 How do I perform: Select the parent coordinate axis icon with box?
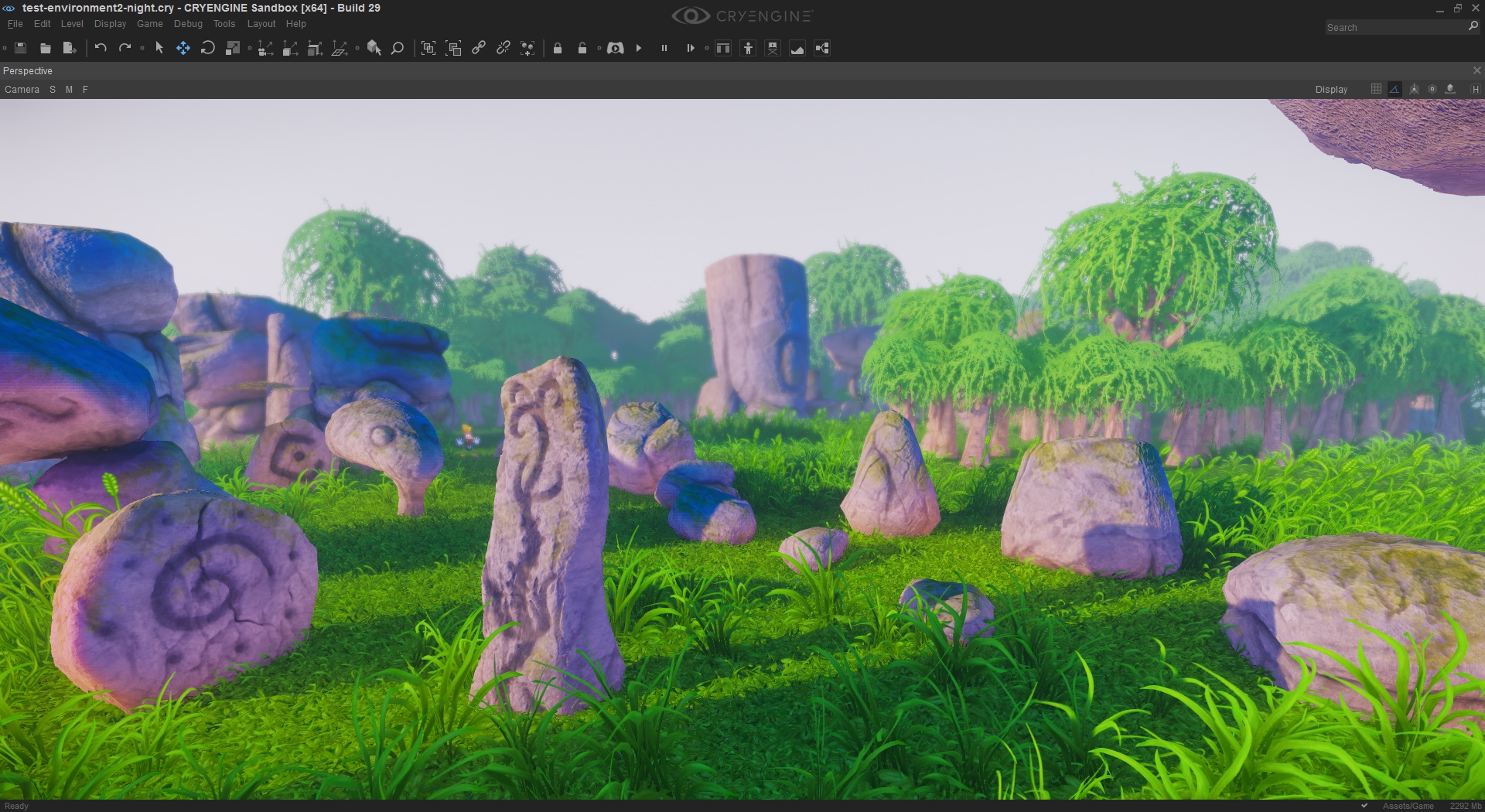315,49
